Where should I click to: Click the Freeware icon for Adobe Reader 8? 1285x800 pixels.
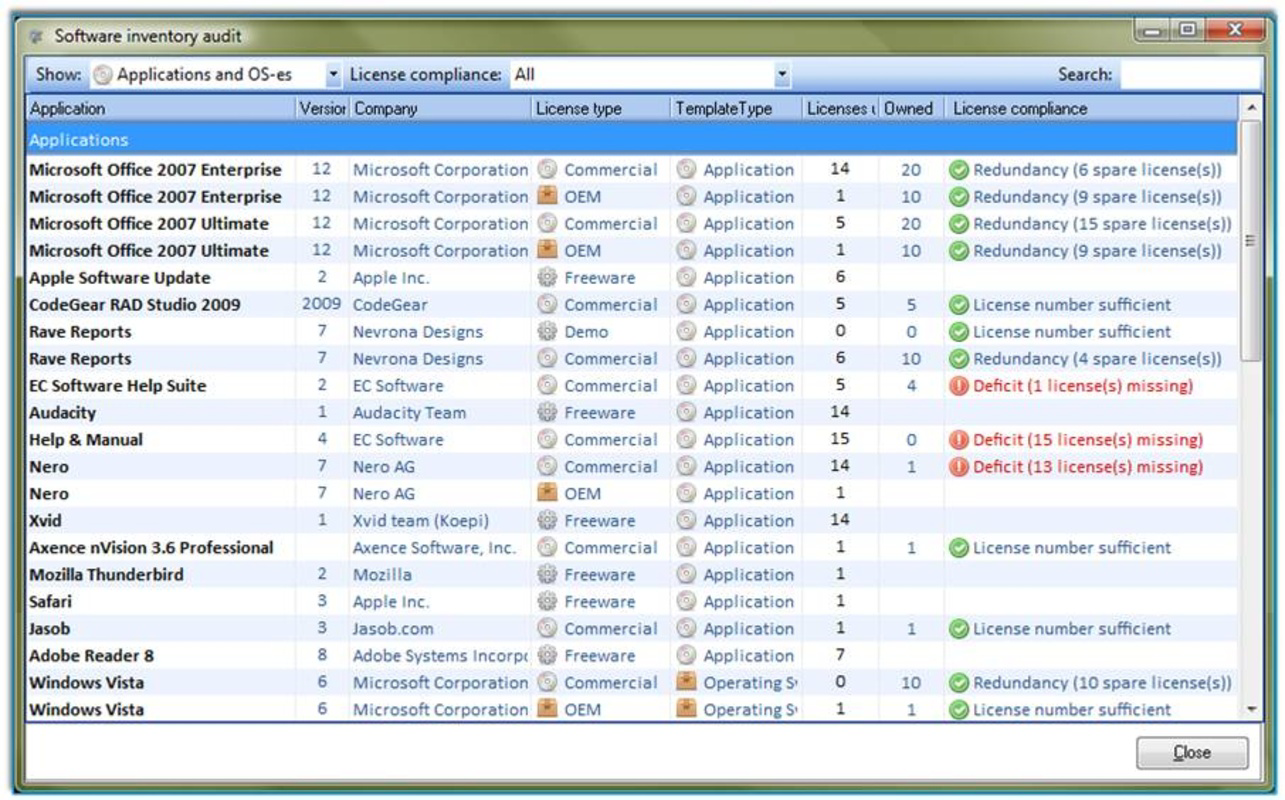[546, 656]
